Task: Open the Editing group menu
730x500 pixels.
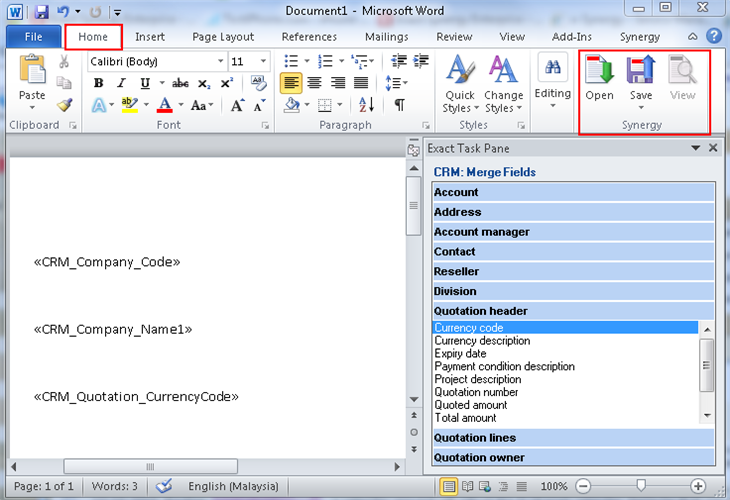Action: pos(553,81)
